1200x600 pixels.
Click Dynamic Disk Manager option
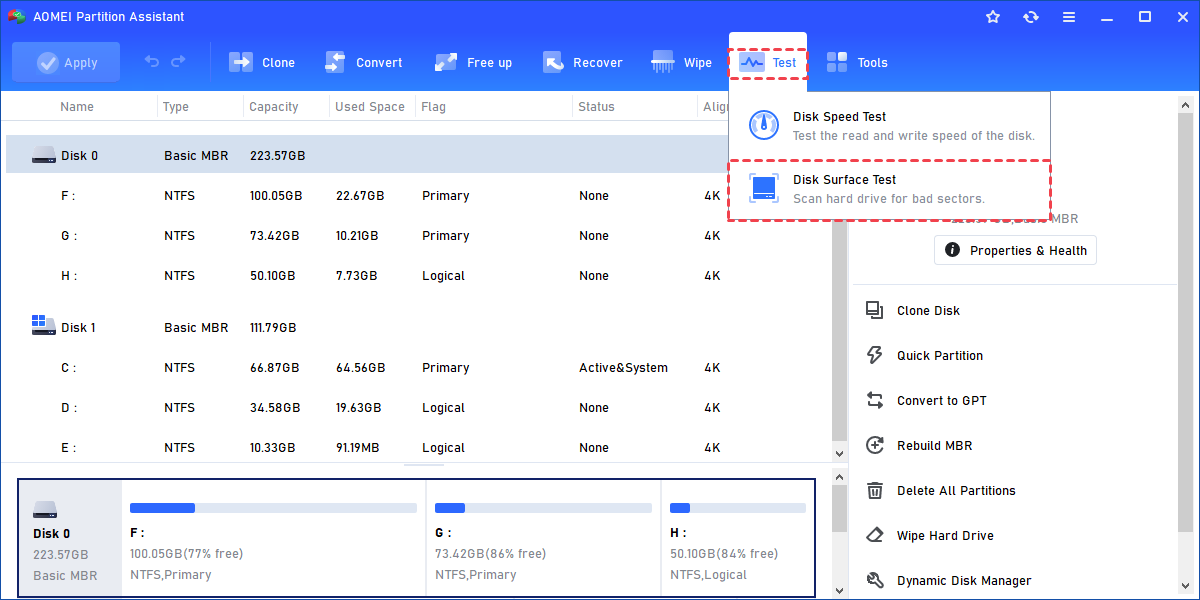(x=964, y=581)
